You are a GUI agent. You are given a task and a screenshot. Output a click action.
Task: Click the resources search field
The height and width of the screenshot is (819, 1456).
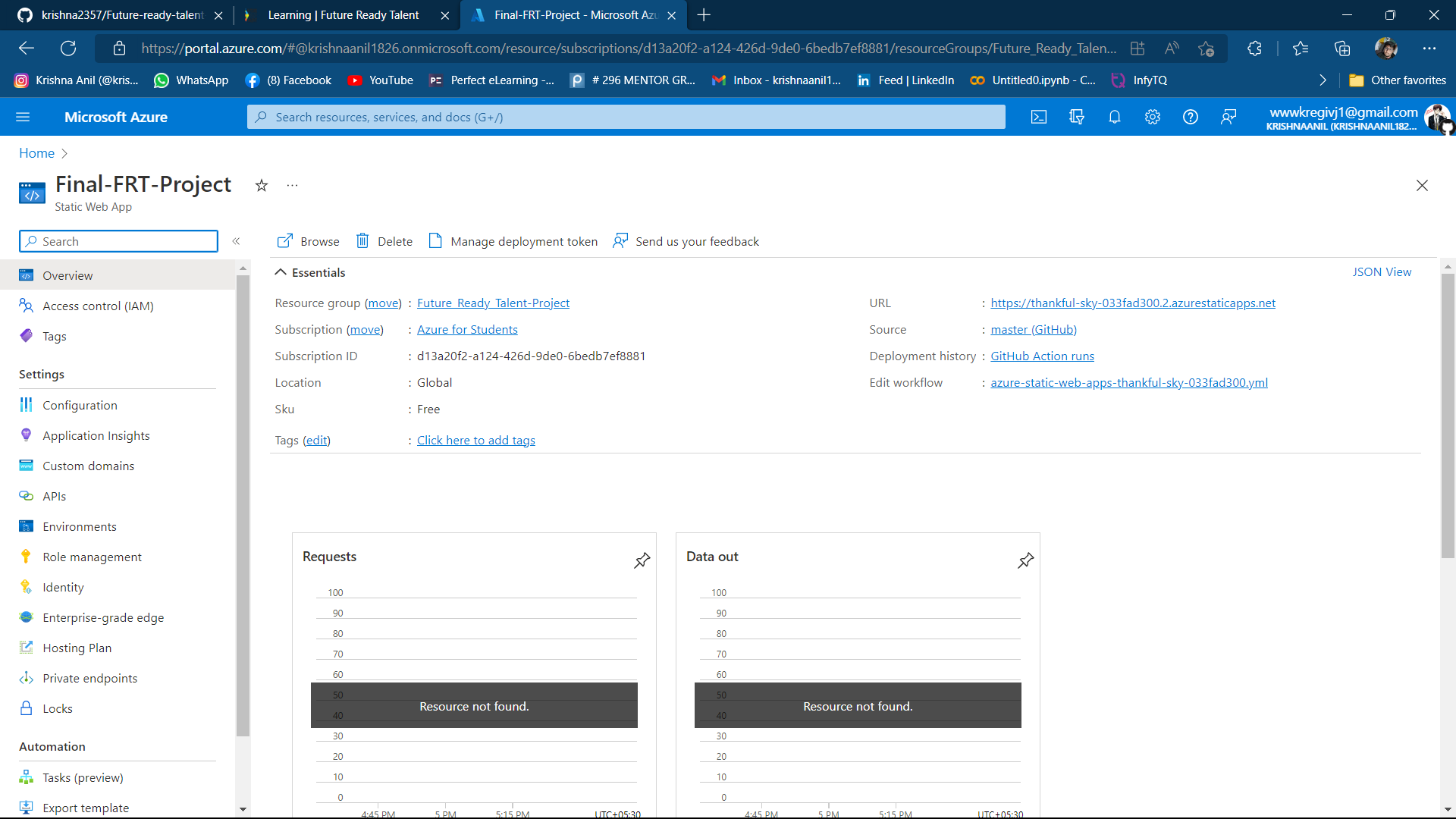click(x=626, y=117)
